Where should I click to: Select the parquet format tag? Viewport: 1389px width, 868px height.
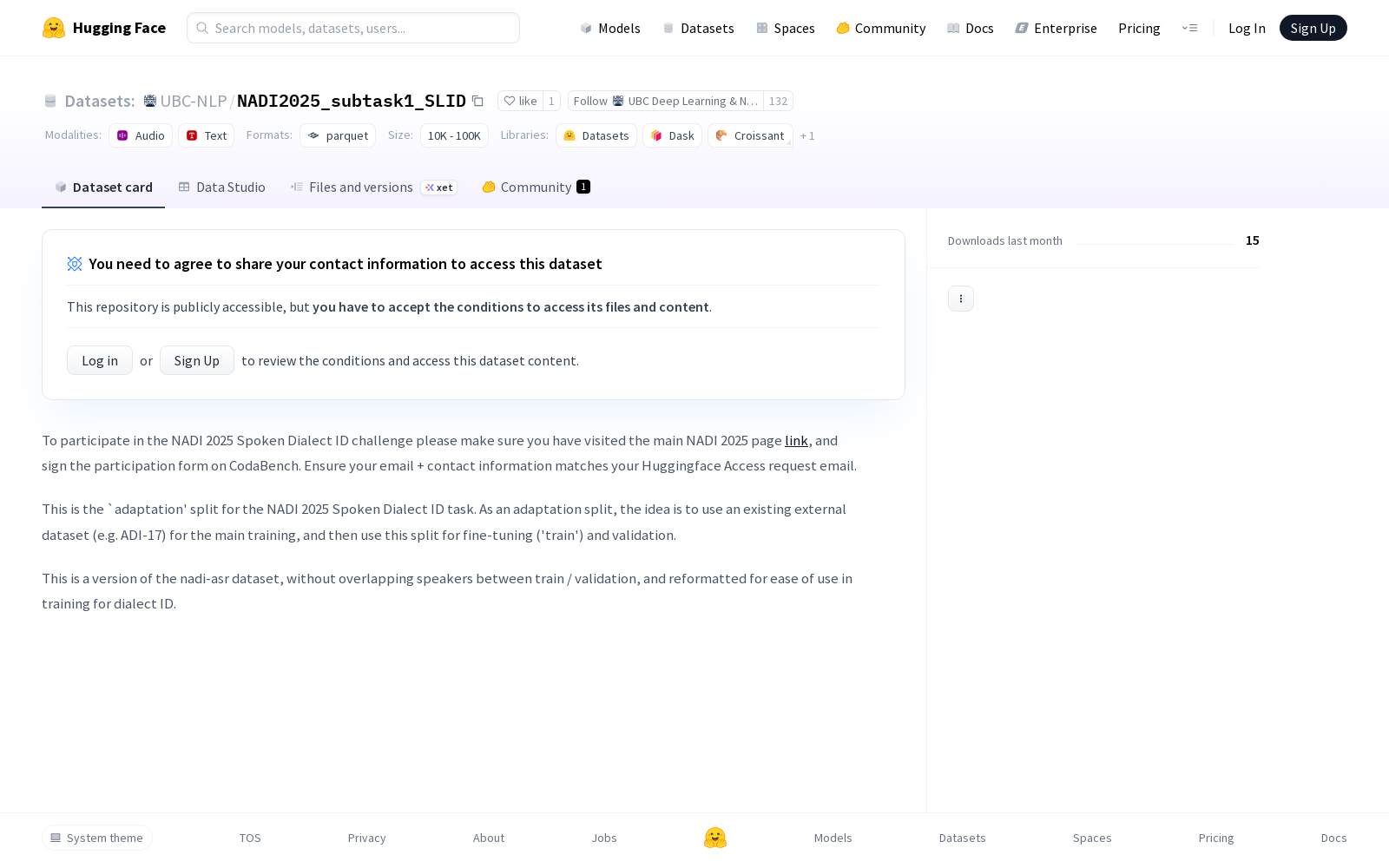click(x=338, y=135)
